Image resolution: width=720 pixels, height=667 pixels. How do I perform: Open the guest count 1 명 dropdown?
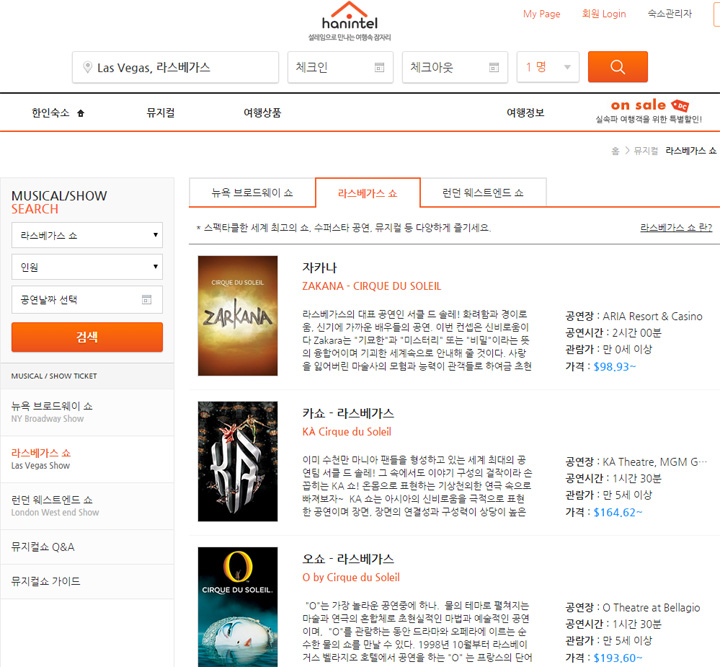(x=548, y=67)
